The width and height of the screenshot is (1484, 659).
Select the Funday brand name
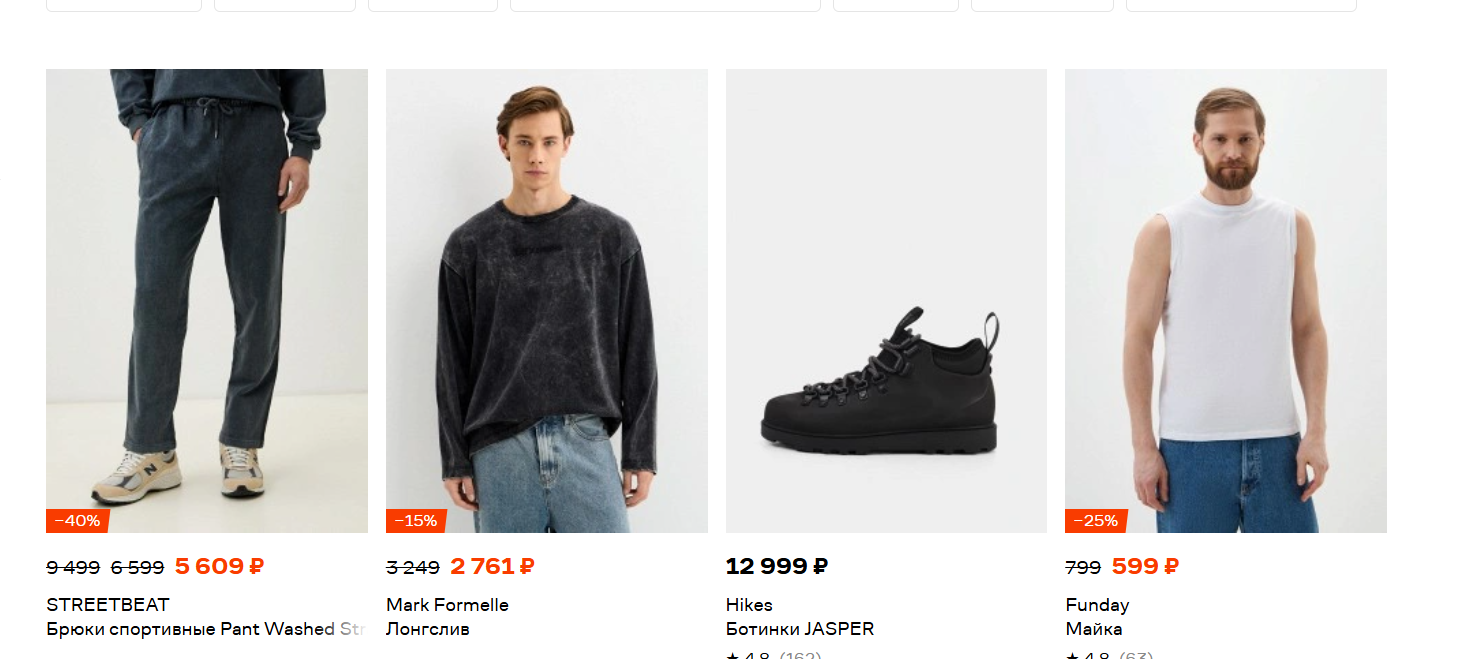[x=1097, y=605]
